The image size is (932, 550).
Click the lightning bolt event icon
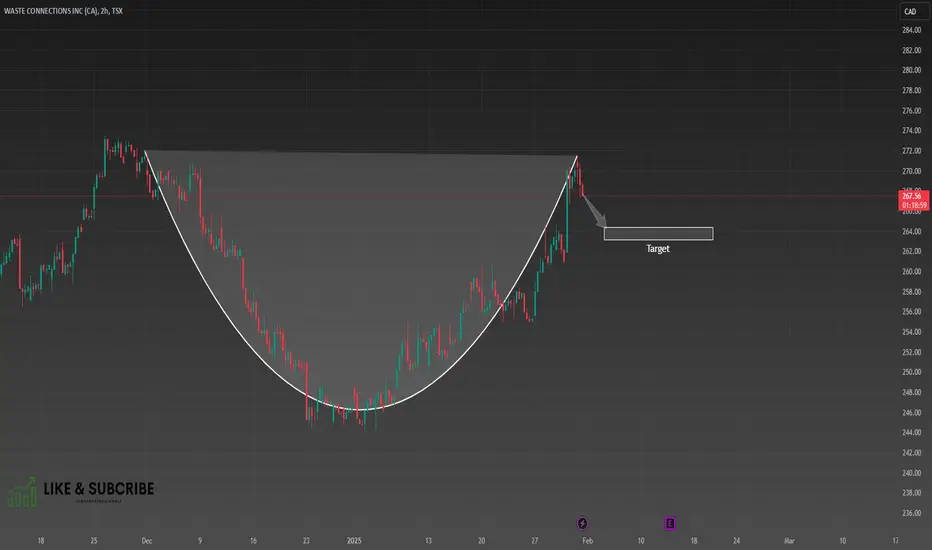coord(582,523)
